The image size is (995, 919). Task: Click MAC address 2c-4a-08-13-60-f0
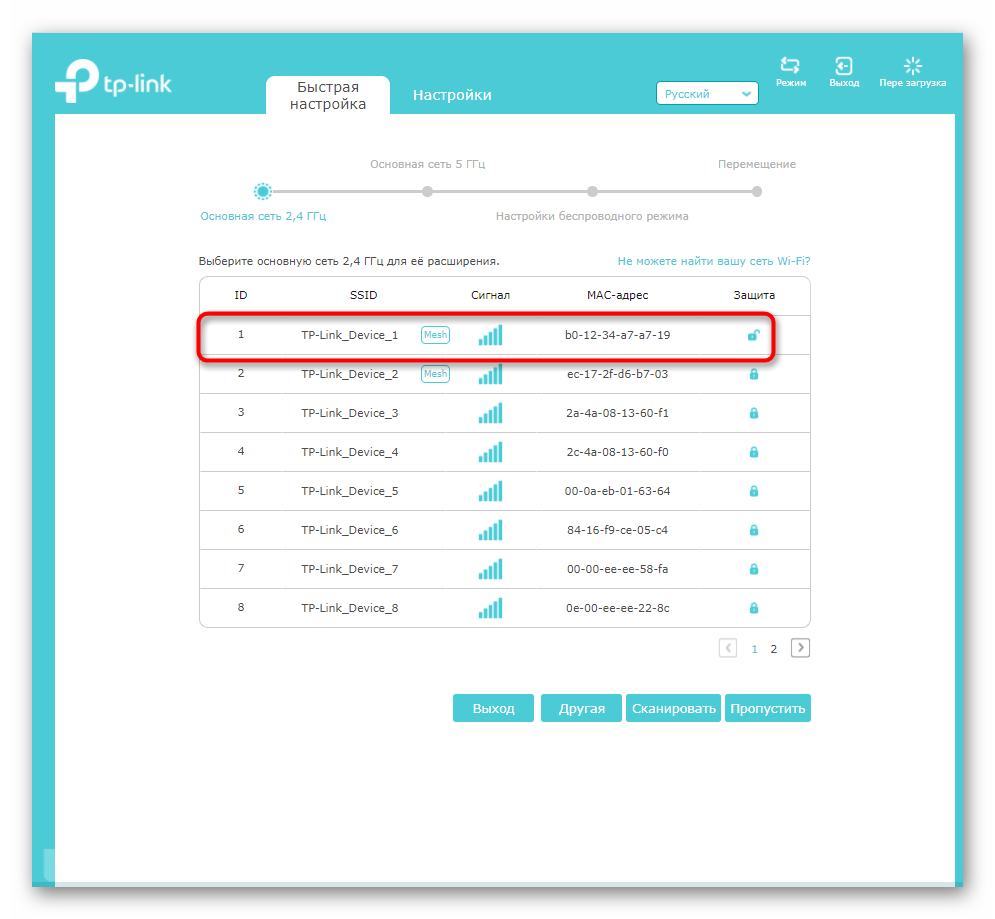coord(617,452)
